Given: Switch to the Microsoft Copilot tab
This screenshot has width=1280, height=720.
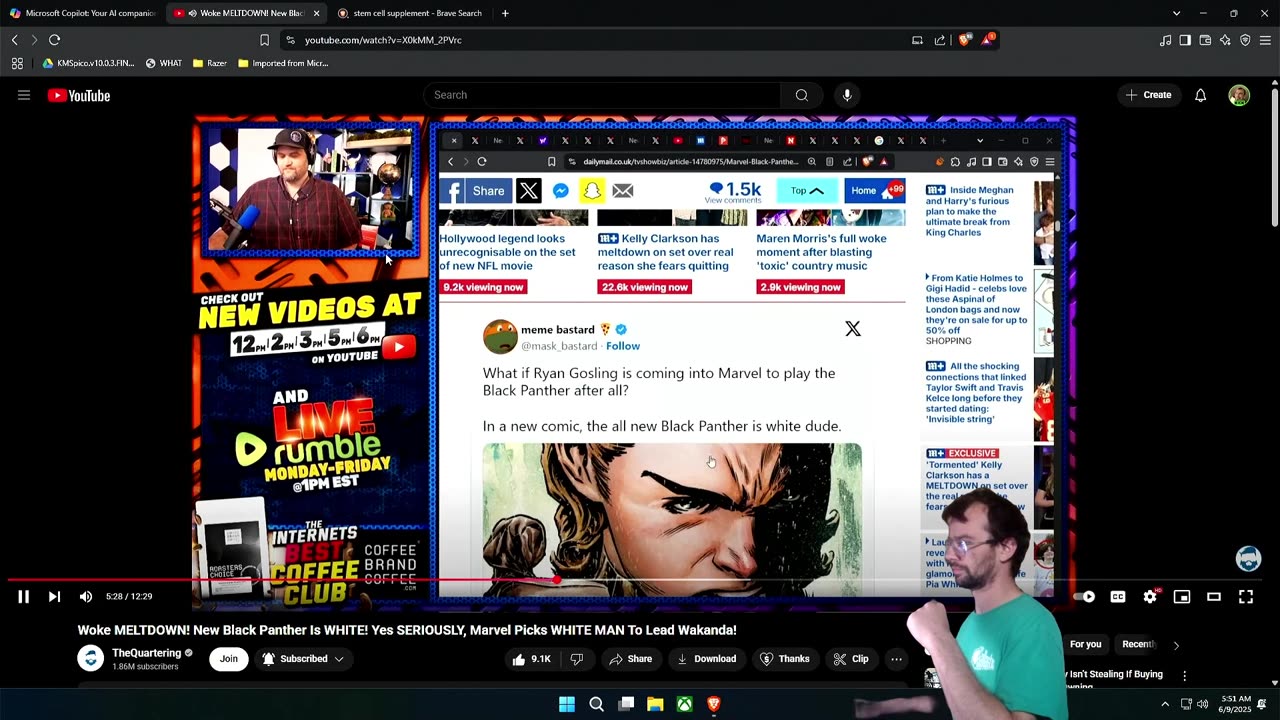Looking at the screenshot, I should point(82,13).
